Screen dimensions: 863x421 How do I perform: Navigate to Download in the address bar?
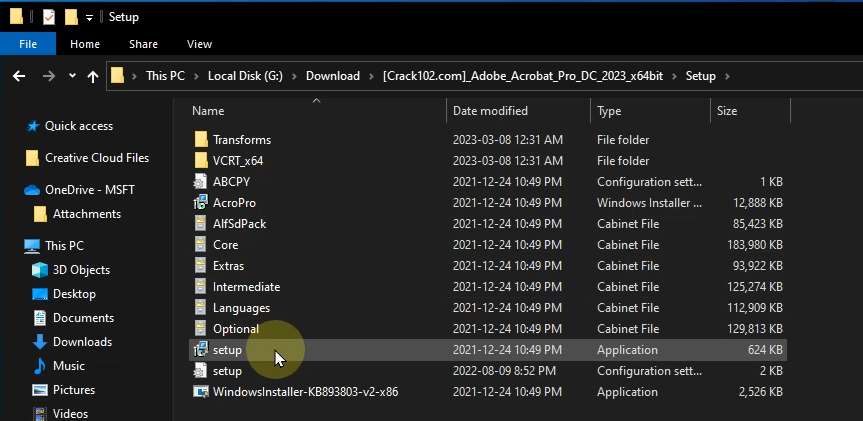332,76
